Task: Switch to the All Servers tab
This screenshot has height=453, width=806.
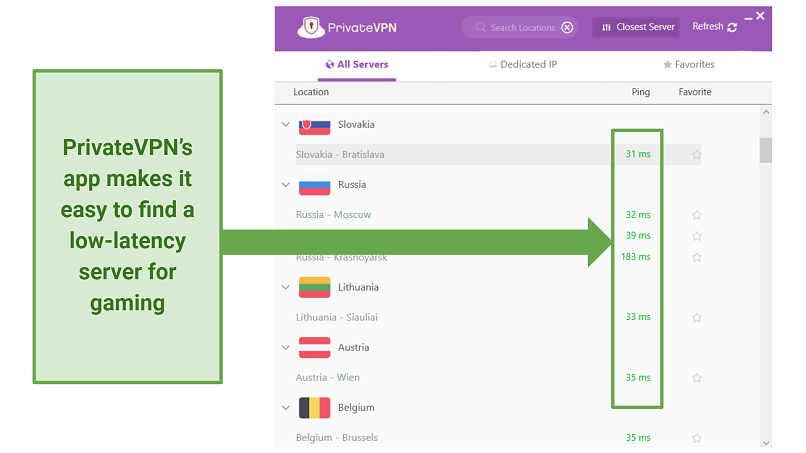Action: 357,65
